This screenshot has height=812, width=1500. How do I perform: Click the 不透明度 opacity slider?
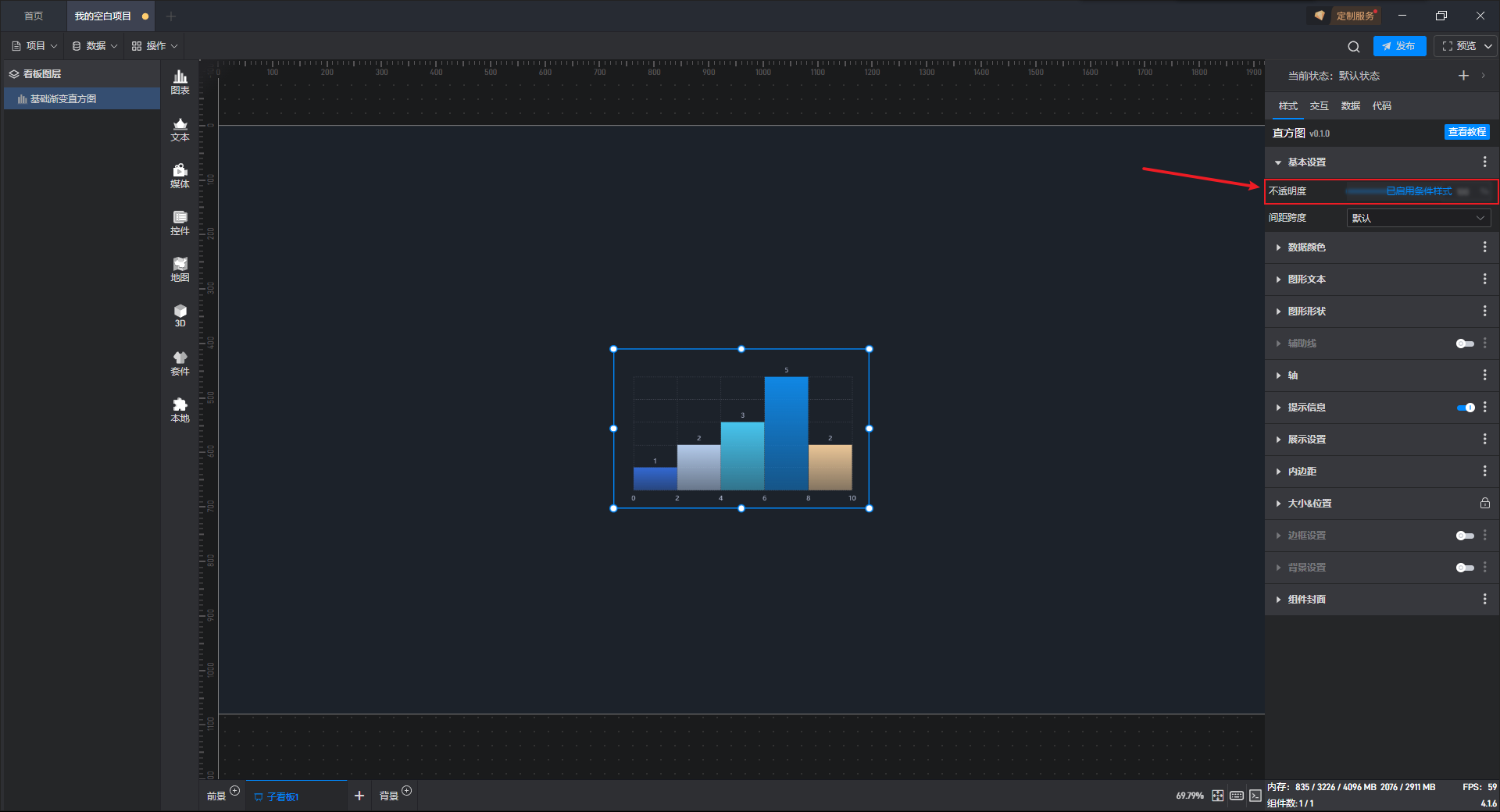tap(1398, 191)
